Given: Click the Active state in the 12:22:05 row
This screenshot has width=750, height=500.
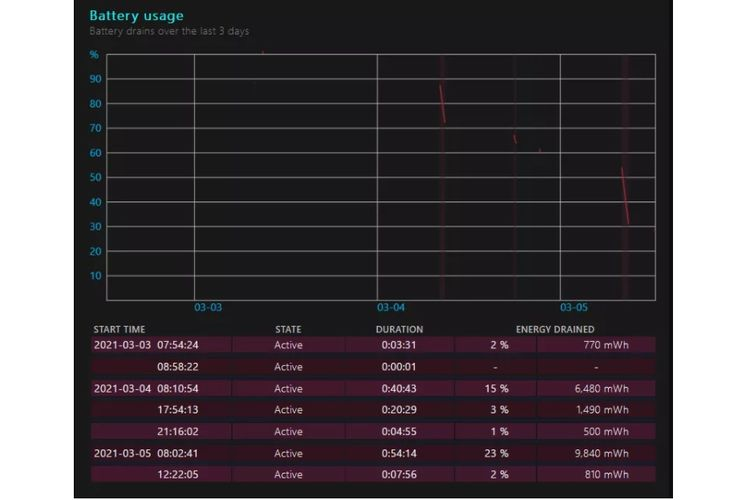Looking at the screenshot, I should pos(288,474).
